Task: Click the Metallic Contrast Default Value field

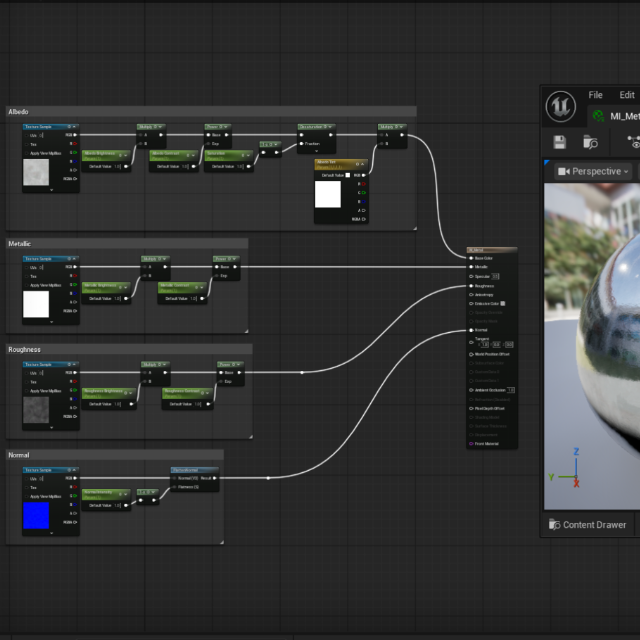Action: (194, 299)
